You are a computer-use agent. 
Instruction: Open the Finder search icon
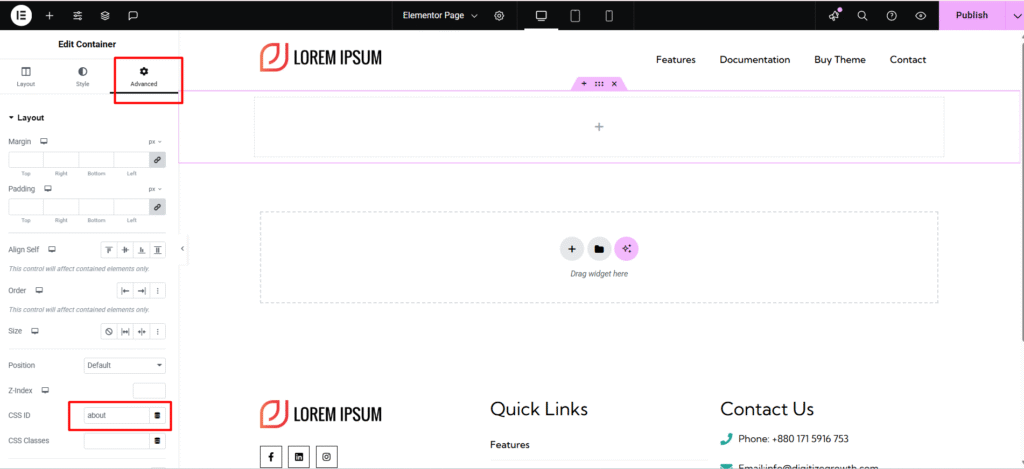[863, 16]
